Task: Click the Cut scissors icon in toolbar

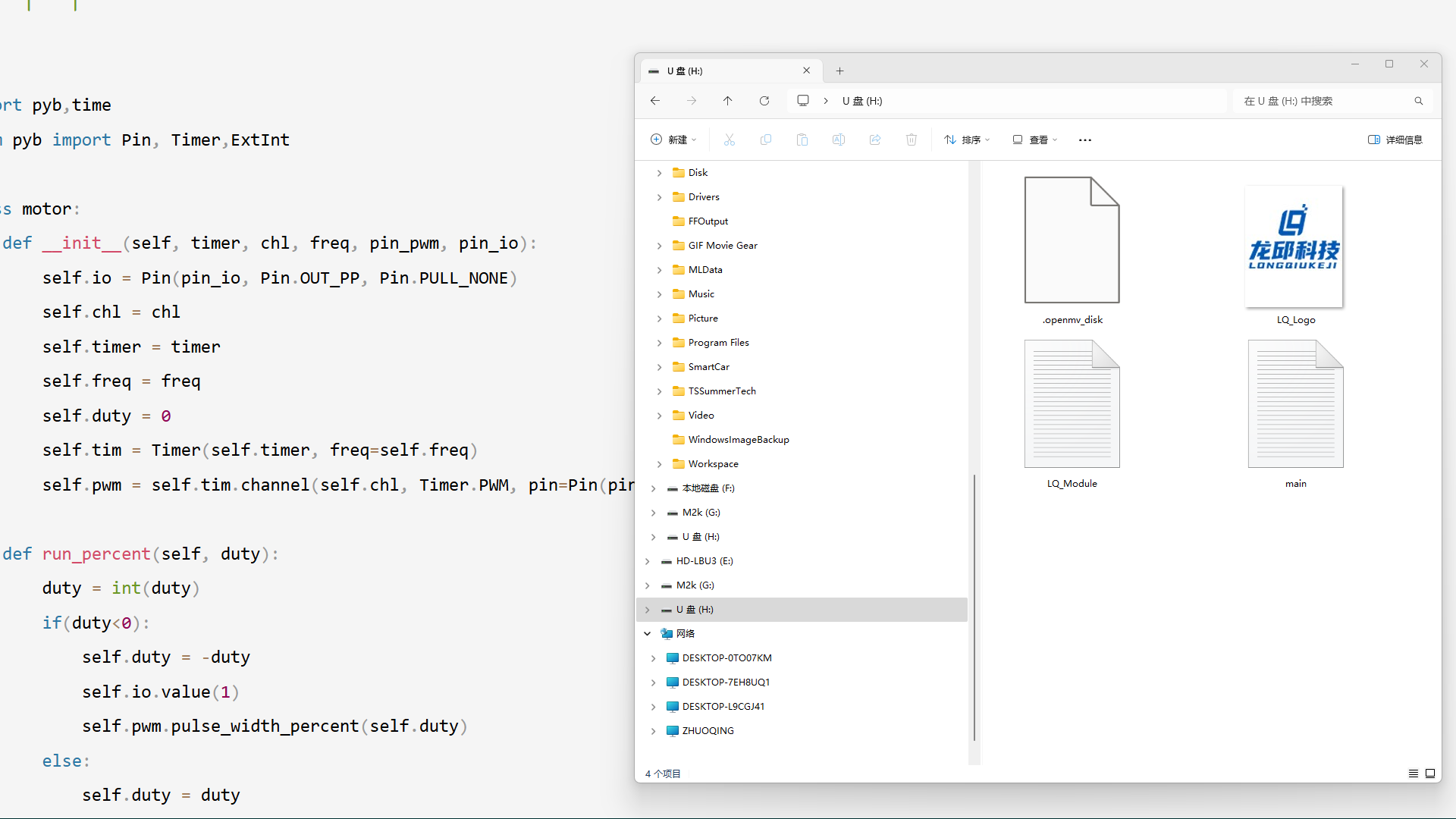Action: pyautogui.click(x=730, y=140)
